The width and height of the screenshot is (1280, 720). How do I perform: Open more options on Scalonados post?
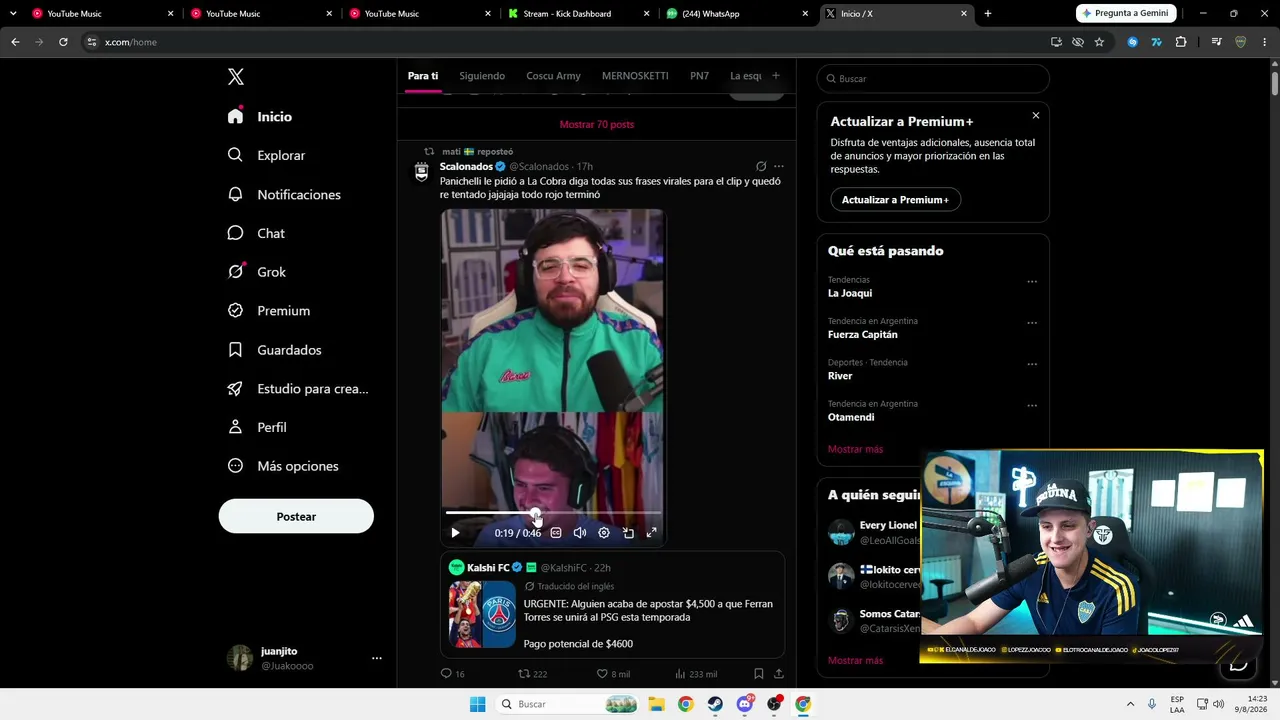pos(779,167)
